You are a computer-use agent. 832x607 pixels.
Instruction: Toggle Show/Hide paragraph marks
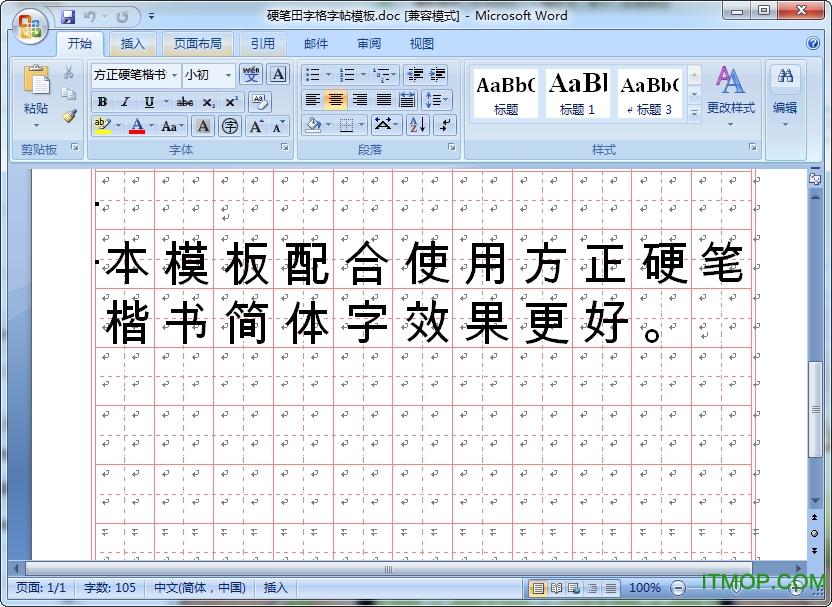coord(442,124)
